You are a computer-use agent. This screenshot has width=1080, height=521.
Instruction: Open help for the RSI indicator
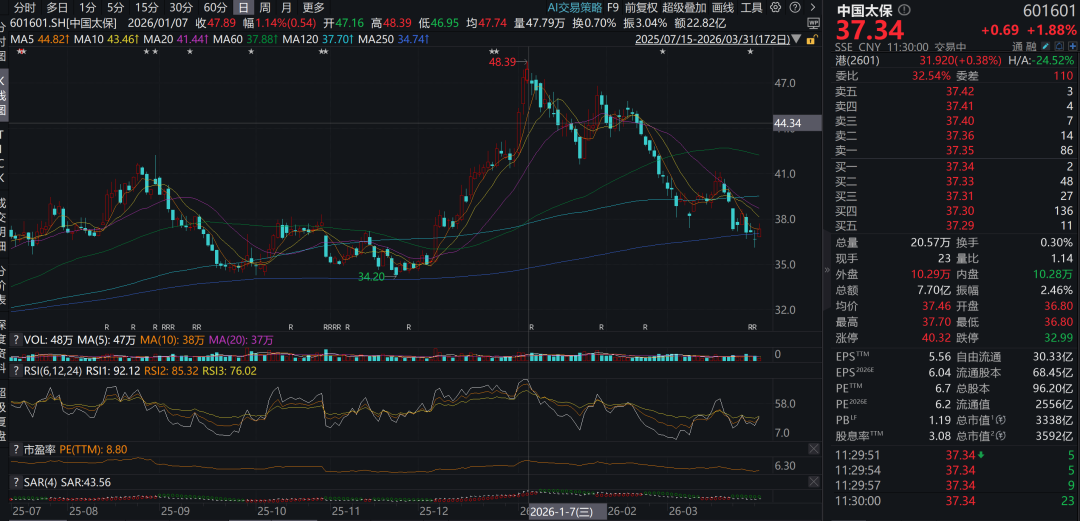coord(16,370)
